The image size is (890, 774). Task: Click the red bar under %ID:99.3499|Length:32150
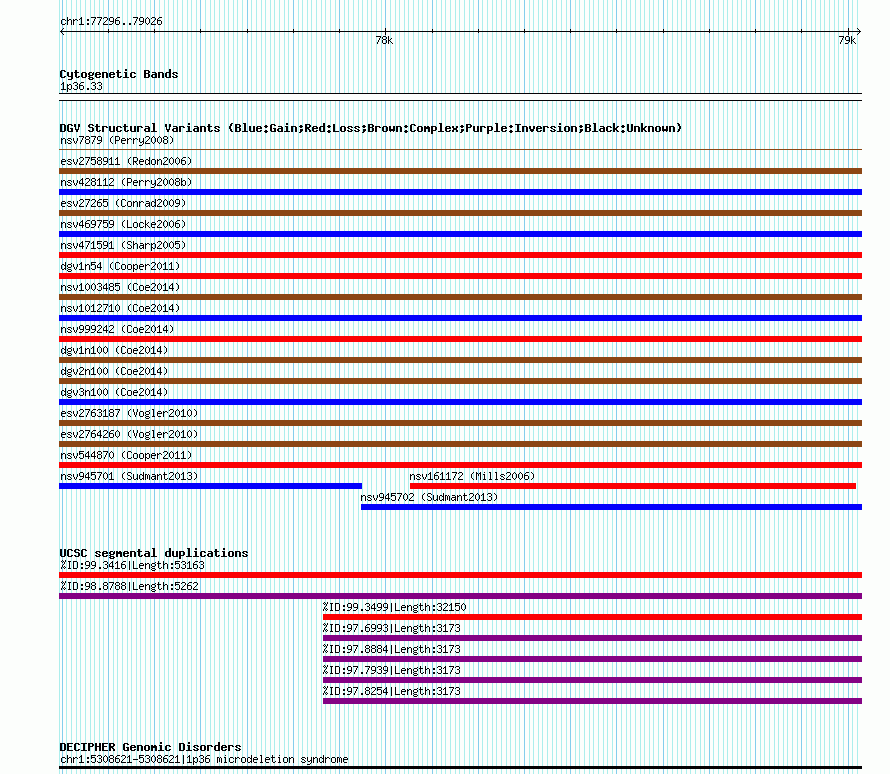tap(593, 617)
